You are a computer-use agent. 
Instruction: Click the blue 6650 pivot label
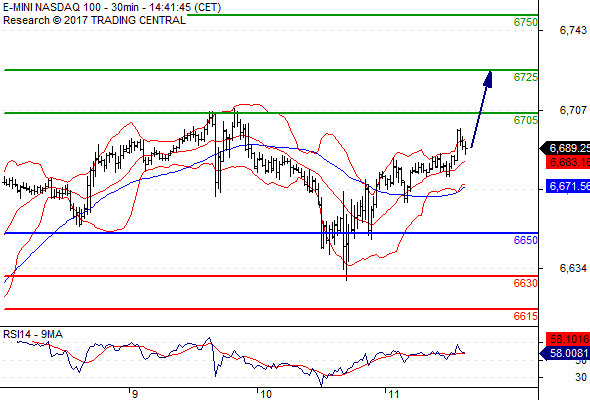526,240
